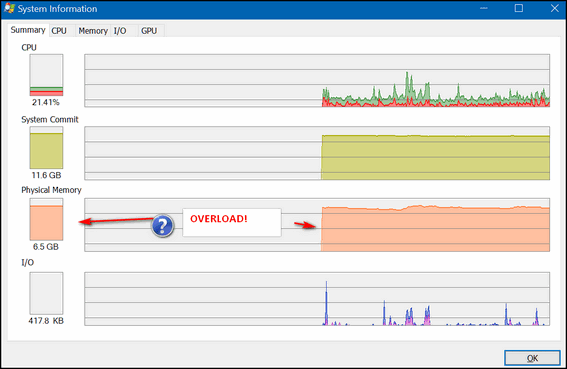The height and width of the screenshot is (369, 567).
Task: Click the empty I/O meter box
Action: tap(46, 293)
